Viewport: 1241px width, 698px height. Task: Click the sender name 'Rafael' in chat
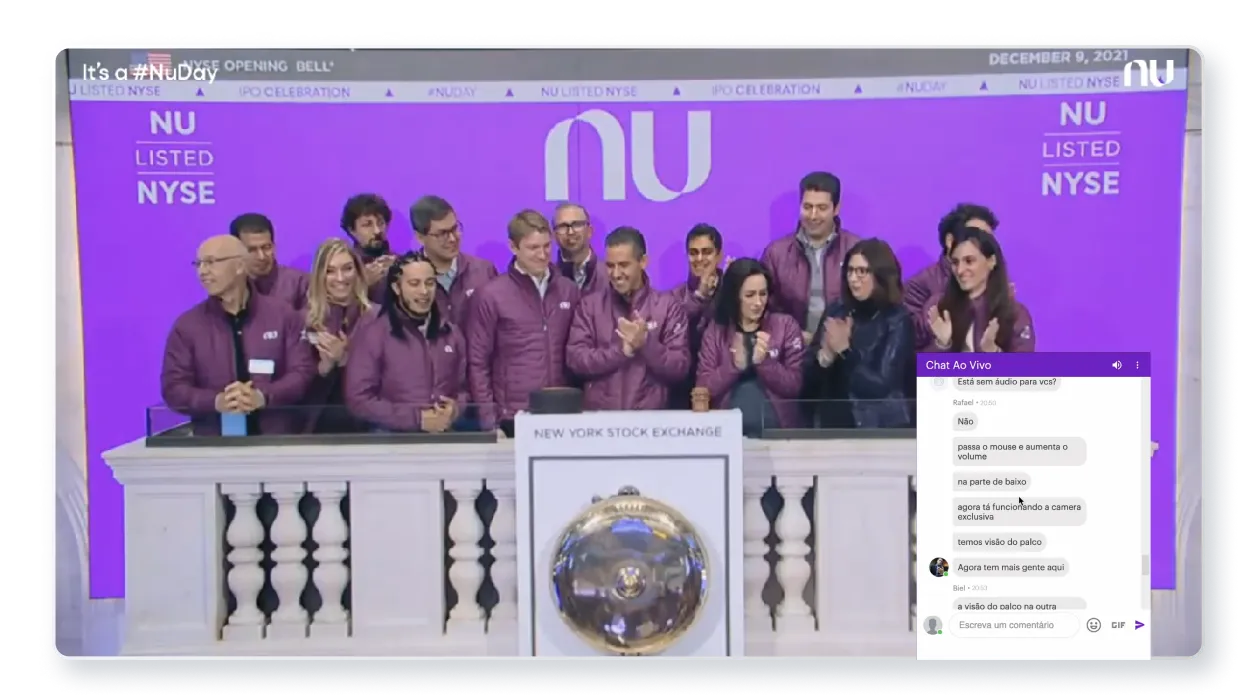coord(963,402)
